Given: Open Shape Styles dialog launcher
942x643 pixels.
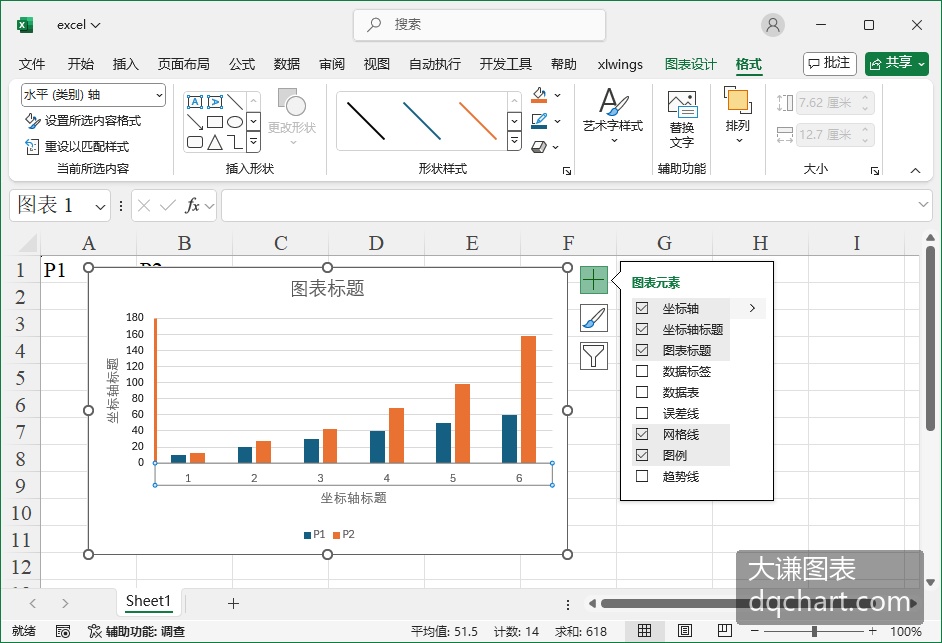Looking at the screenshot, I should 567,171.
